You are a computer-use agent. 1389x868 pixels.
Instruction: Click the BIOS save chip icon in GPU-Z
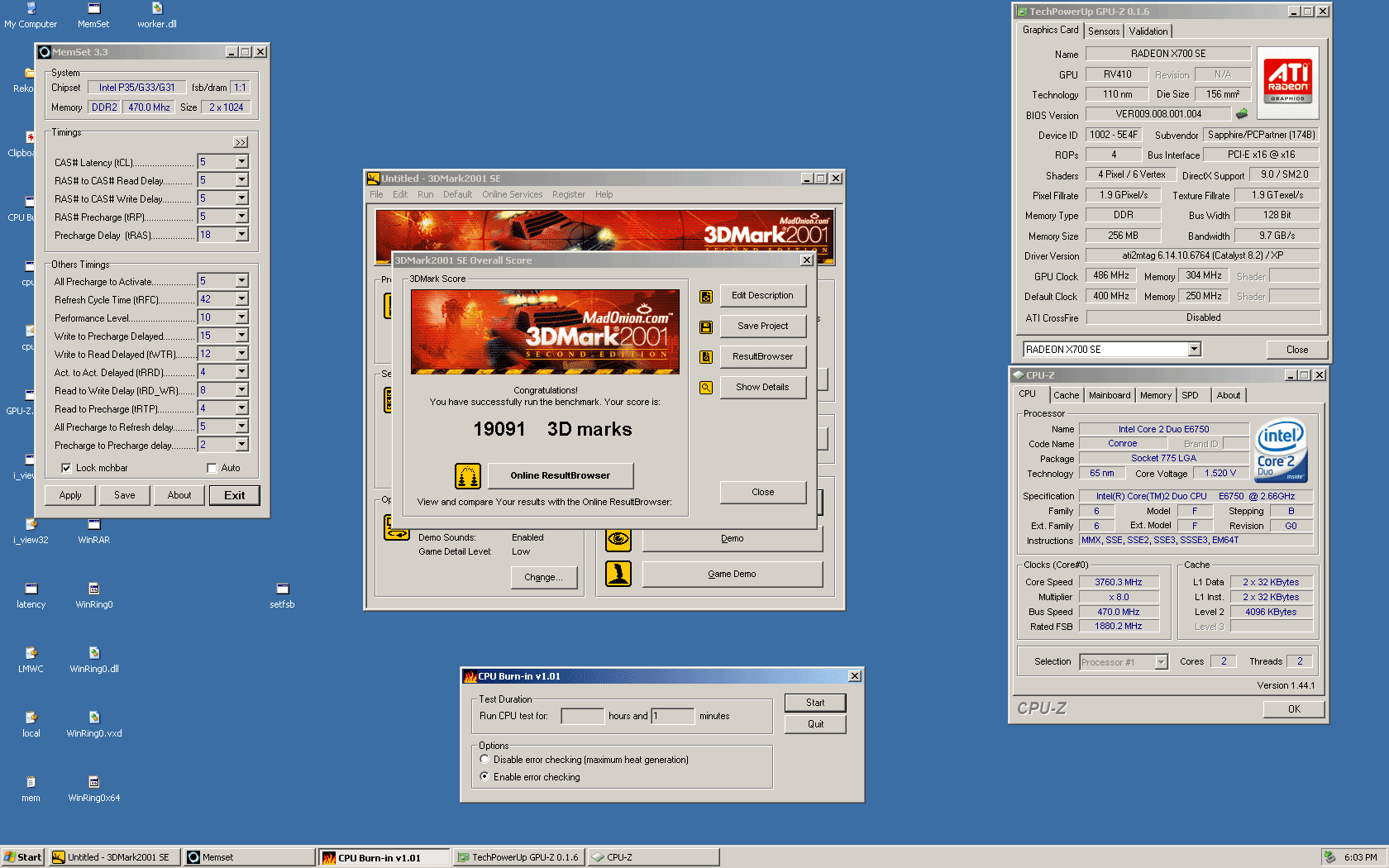tap(1242, 114)
